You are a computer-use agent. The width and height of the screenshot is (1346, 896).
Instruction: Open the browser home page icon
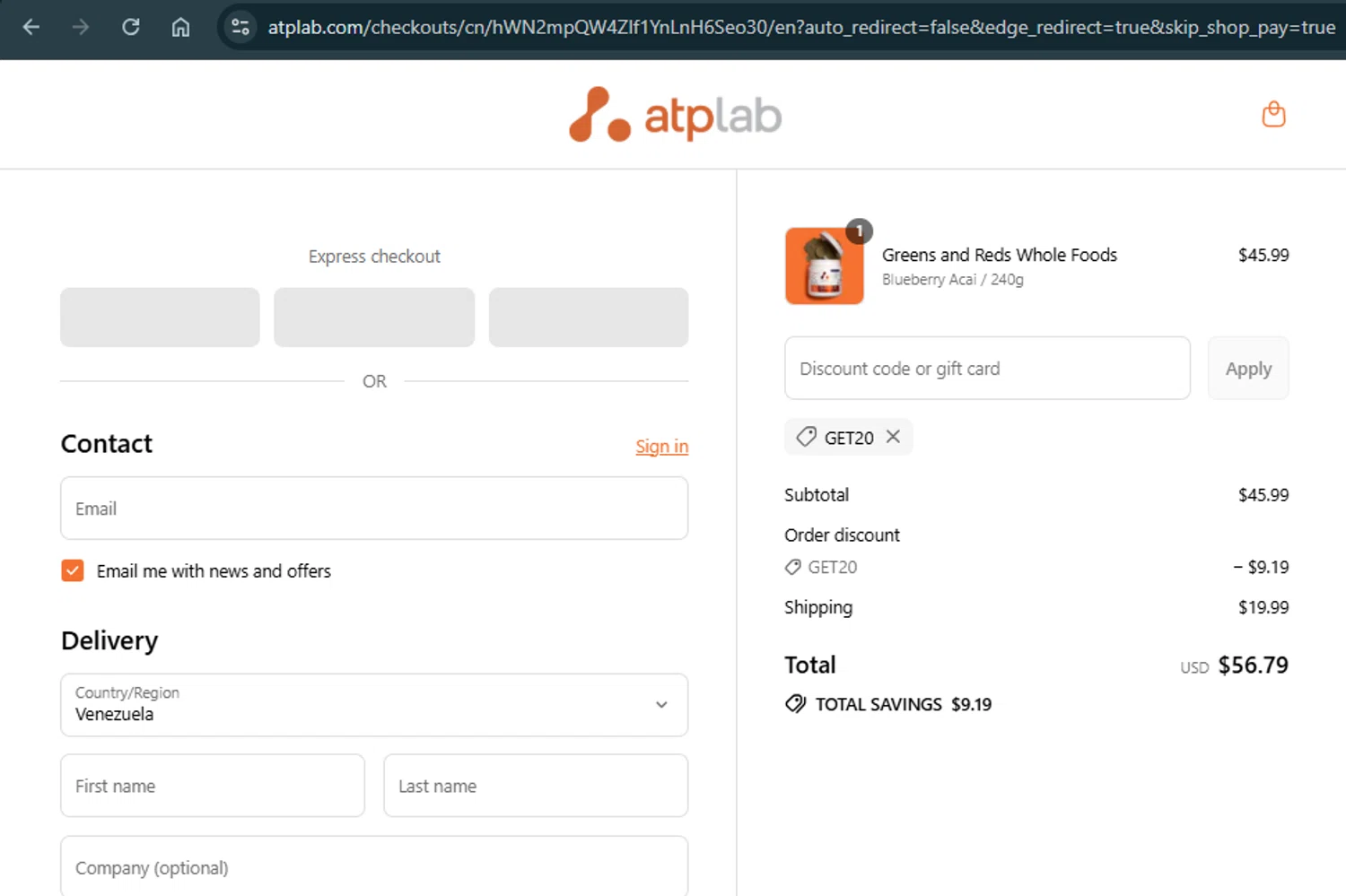(x=180, y=27)
